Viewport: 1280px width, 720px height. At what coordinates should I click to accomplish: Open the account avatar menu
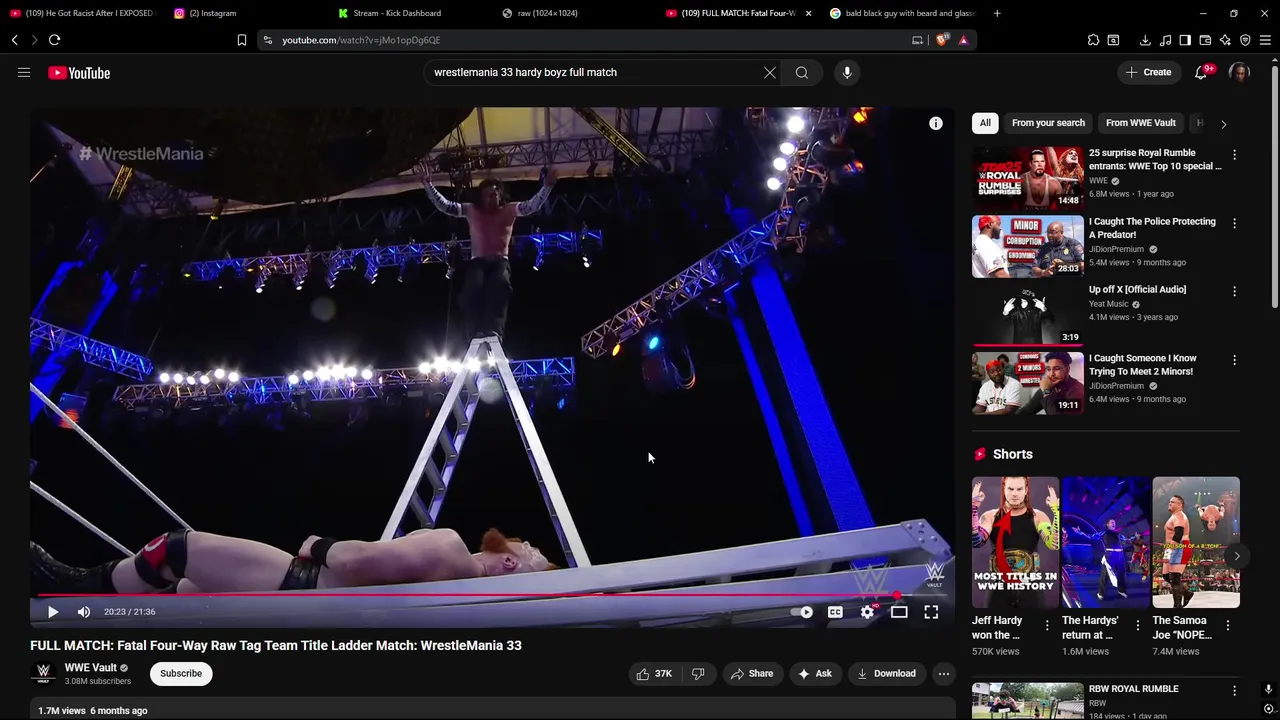1239,72
